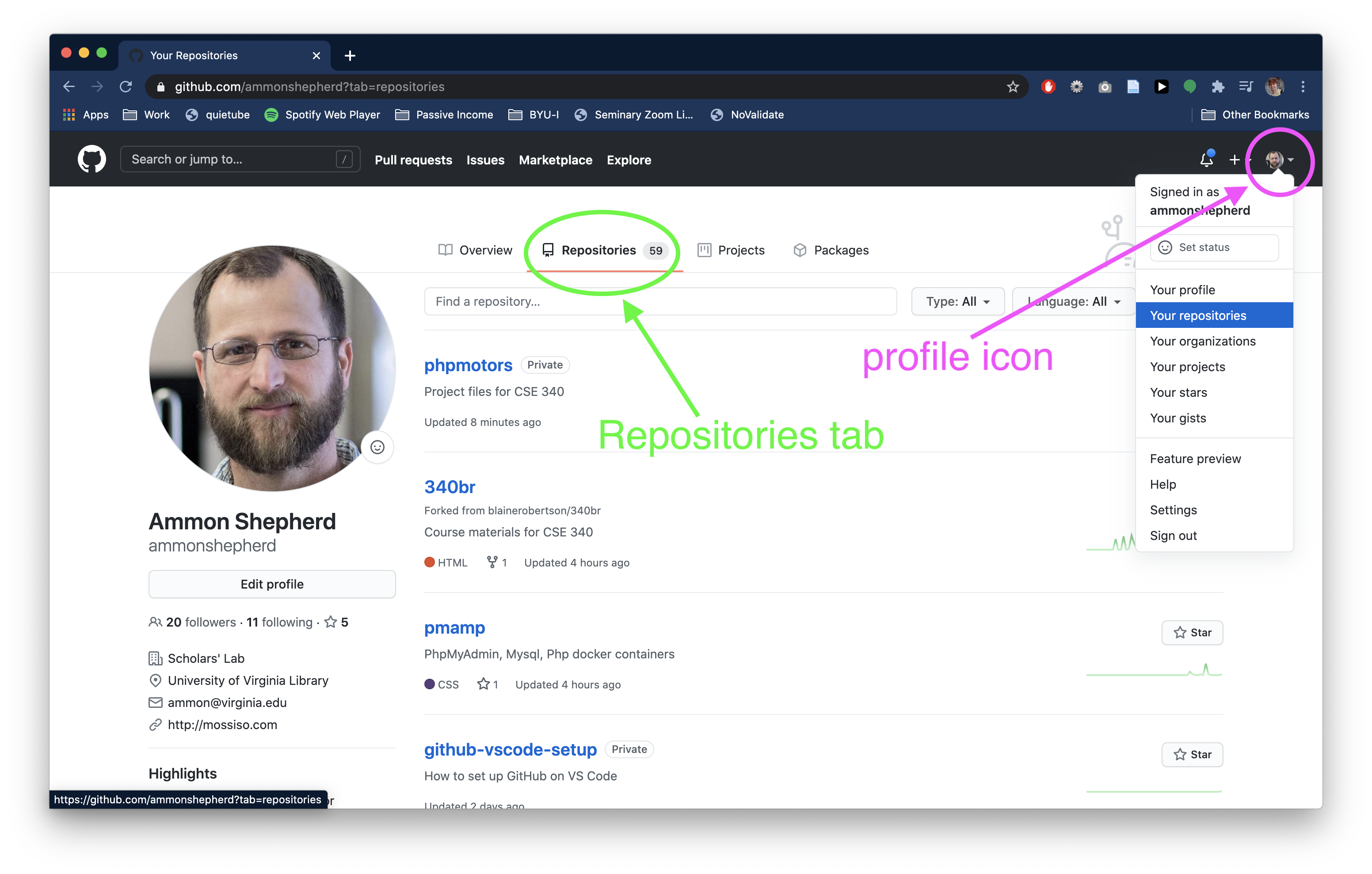Image resolution: width=1372 pixels, height=874 pixels.
Task: Open the pull requests section
Action: click(x=412, y=160)
